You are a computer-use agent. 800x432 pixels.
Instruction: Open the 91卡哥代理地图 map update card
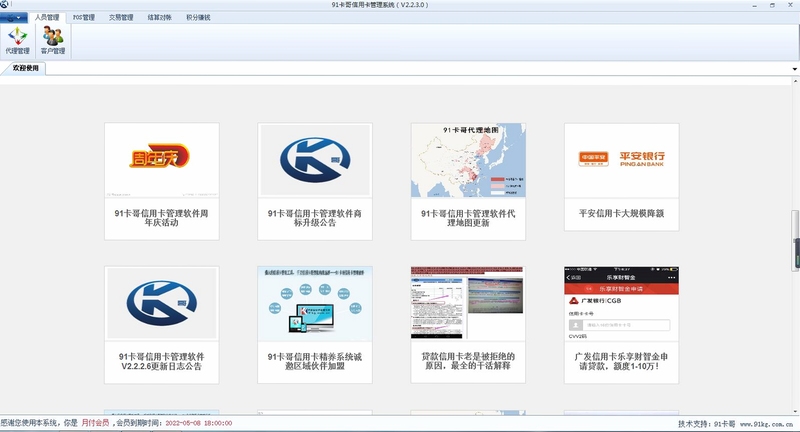(x=468, y=181)
